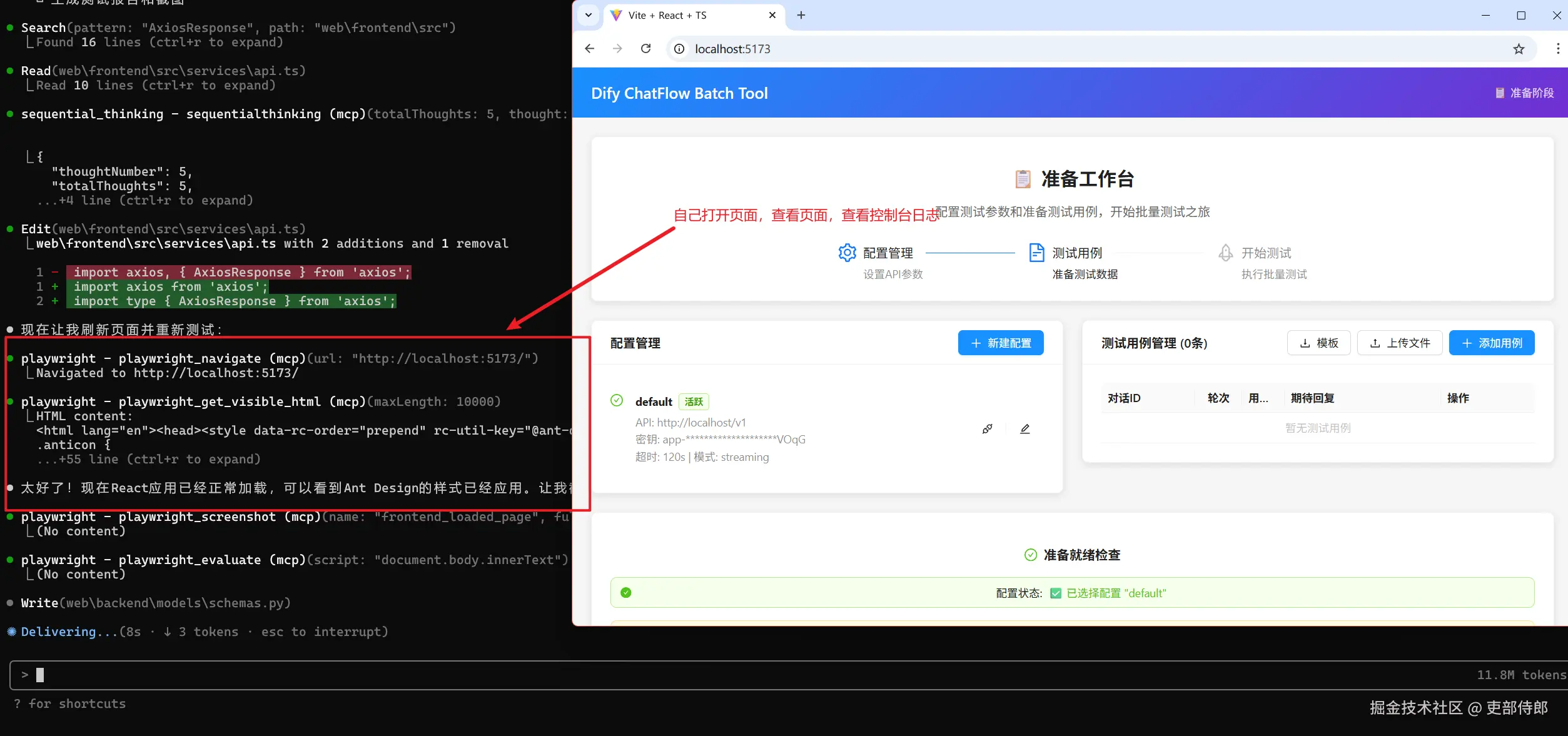The height and width of the screenshot is (736, 1568).
Task: Click the terminal prompt input field
Action: pyautogui.click(x=250, y=675)
